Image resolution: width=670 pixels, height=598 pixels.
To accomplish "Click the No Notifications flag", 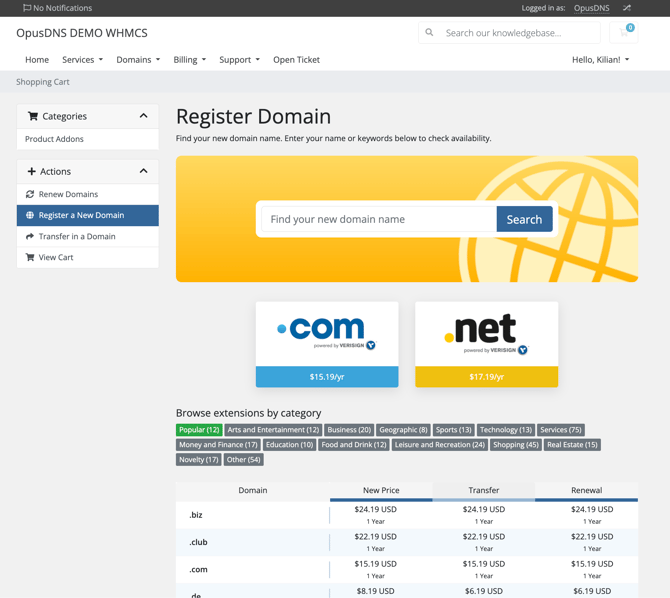I will [x=27, y=8].
